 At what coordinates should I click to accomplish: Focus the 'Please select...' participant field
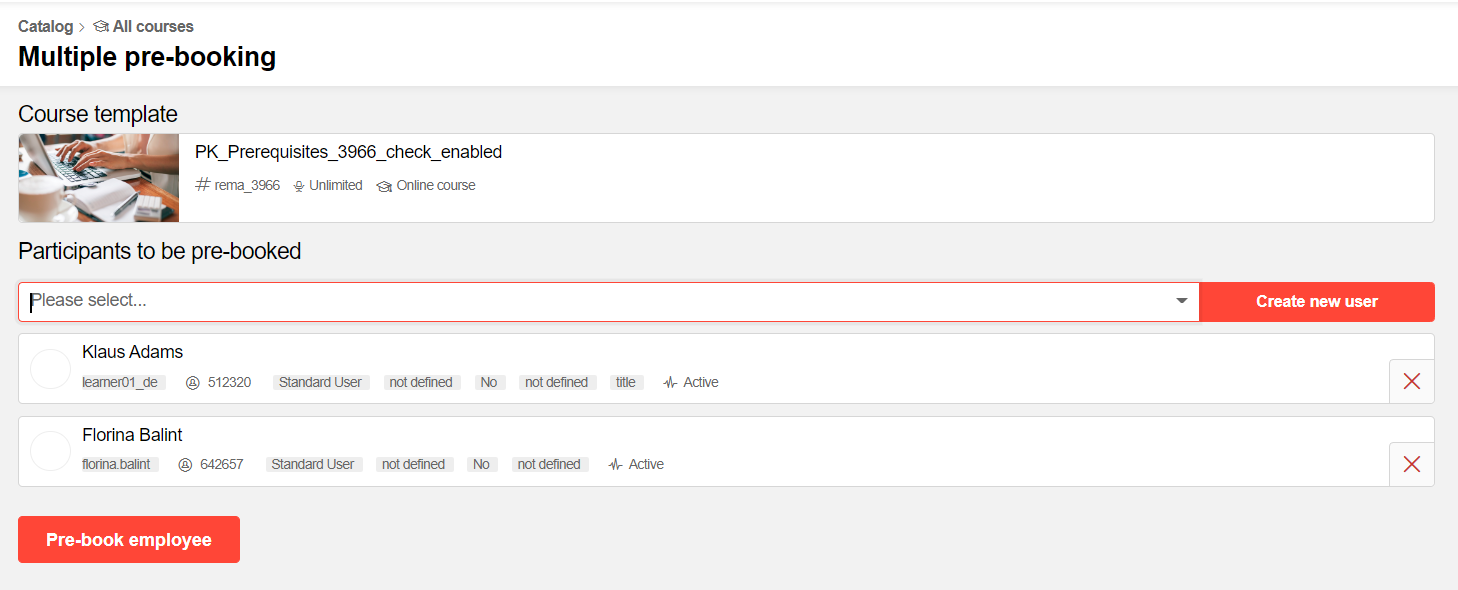pos(600,301)
